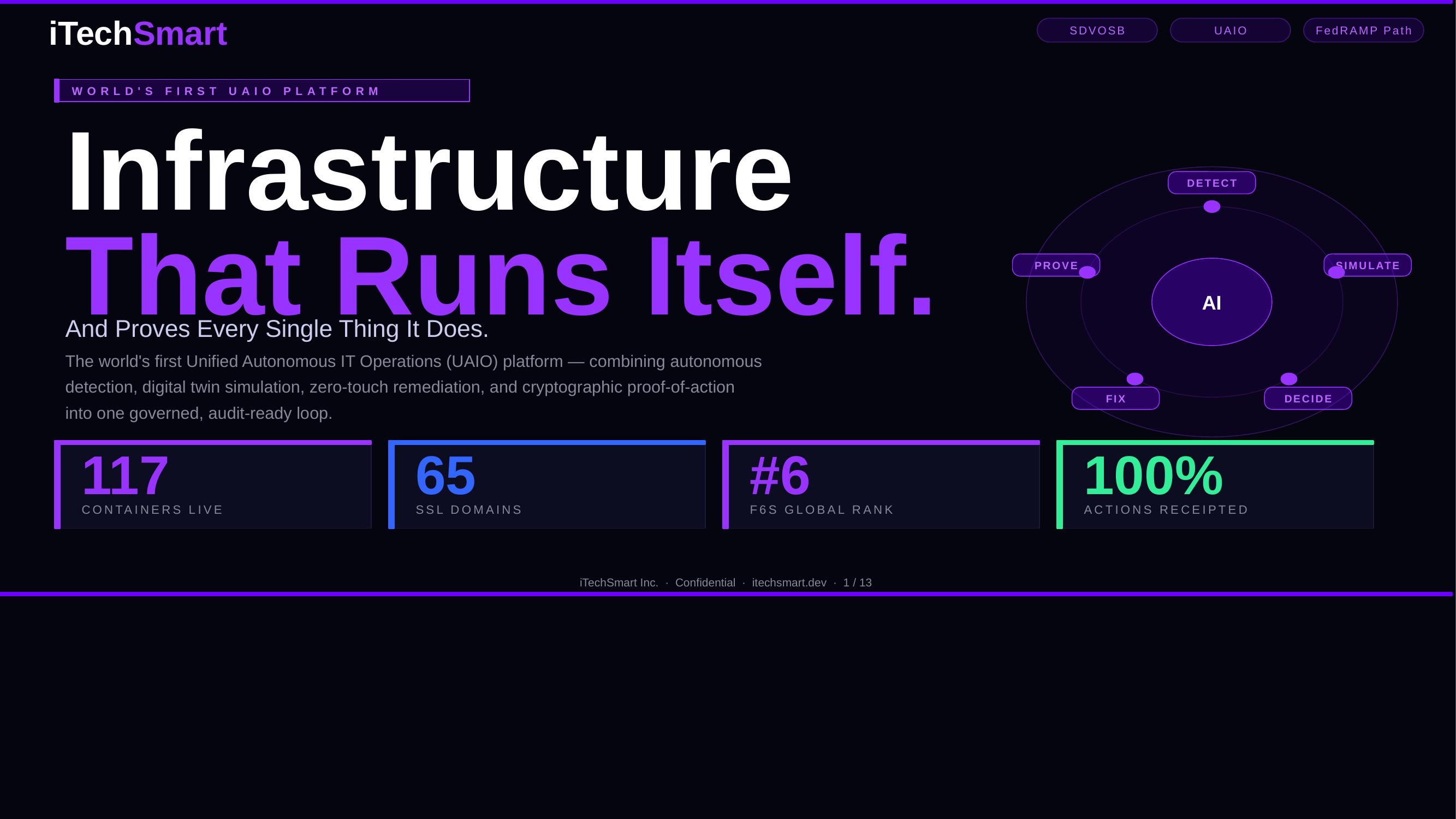Click the 100% Actions Receipted card
Screen dimensions: 1456x819
coord(1215,484)
